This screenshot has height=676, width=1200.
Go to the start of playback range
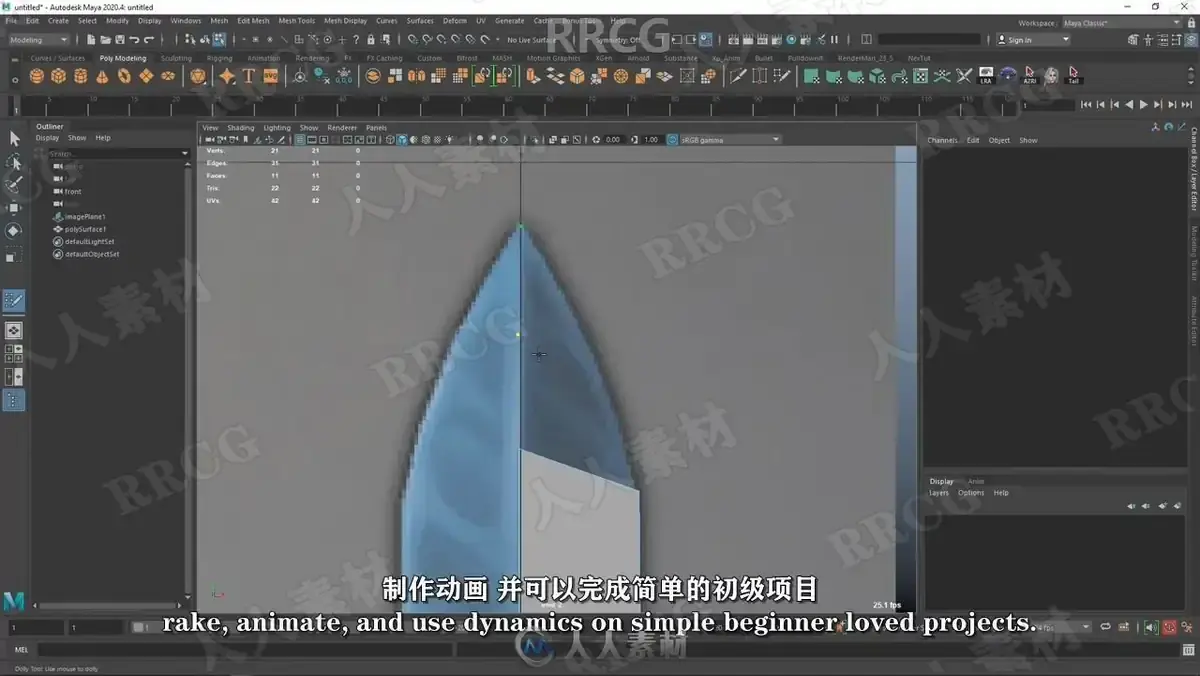tap(1087, 104)
